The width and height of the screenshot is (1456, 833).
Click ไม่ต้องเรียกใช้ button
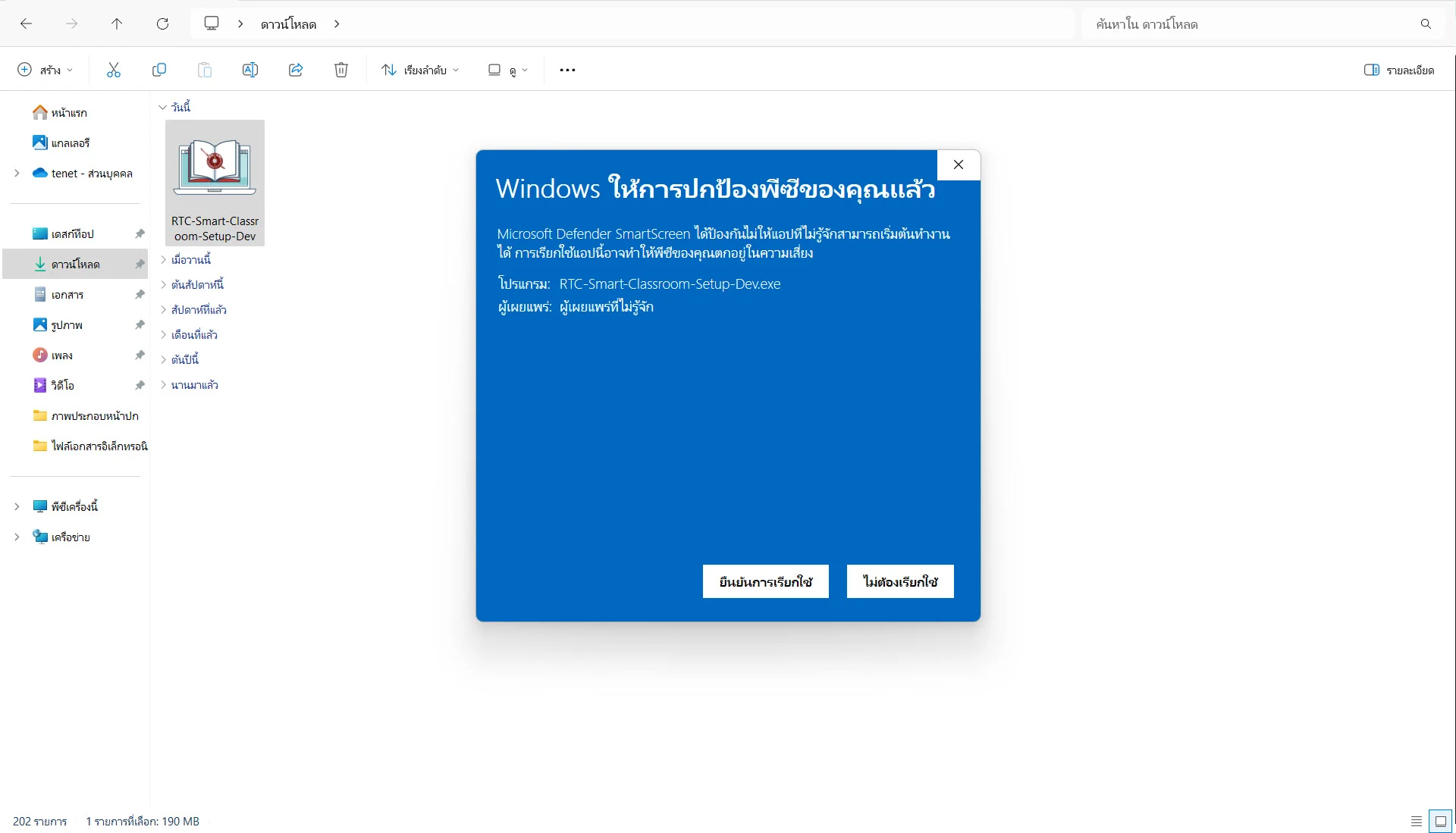tap(900, 581)
